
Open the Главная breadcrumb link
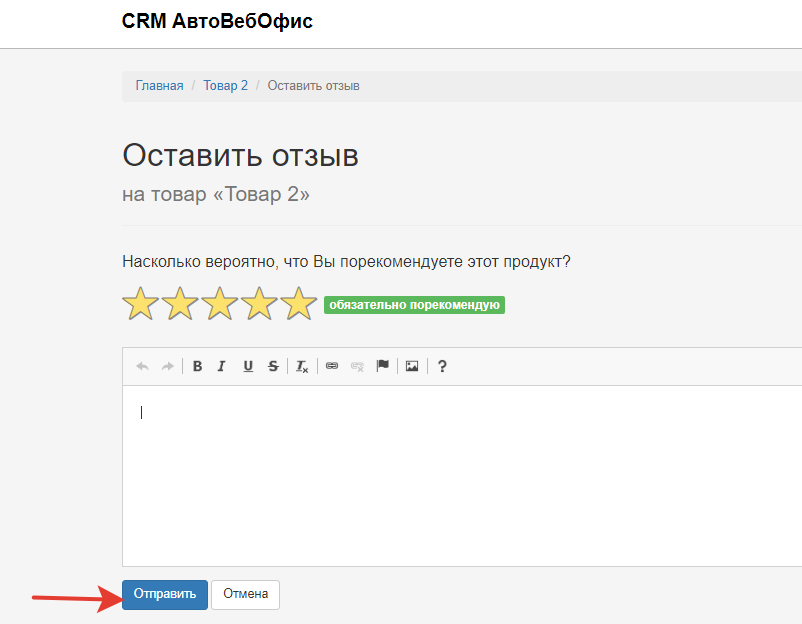click(160, 86)
